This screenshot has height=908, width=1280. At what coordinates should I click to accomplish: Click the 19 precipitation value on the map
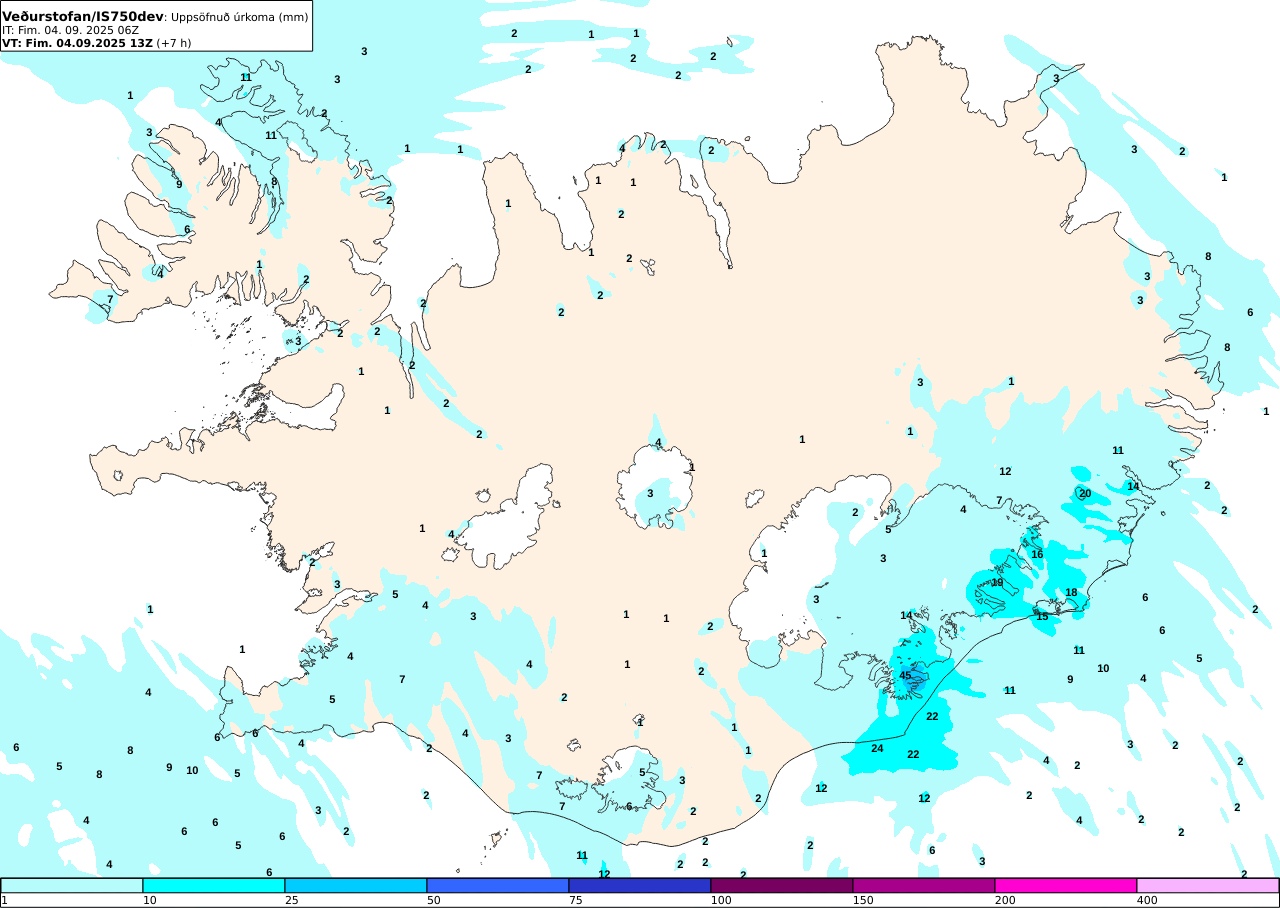coord(997,583)
